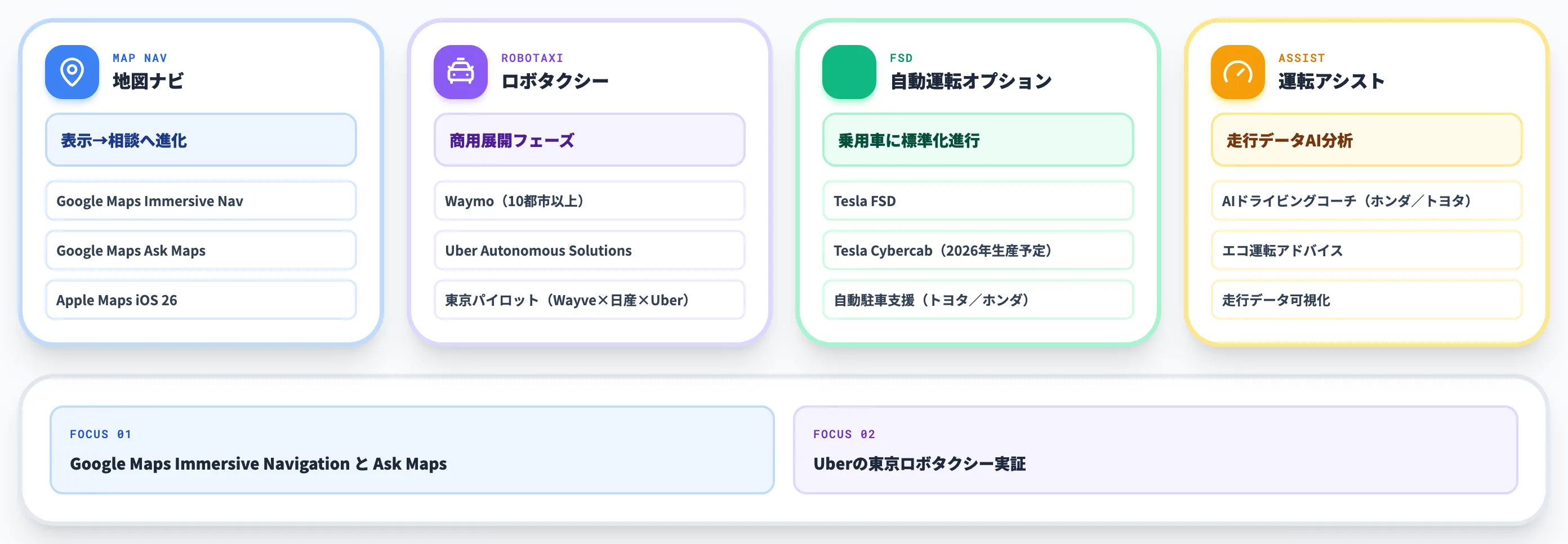1568x544 pixels.
Task: Select 東京パイロット（Wayve×日産×Uber）item
Action: 589,300
